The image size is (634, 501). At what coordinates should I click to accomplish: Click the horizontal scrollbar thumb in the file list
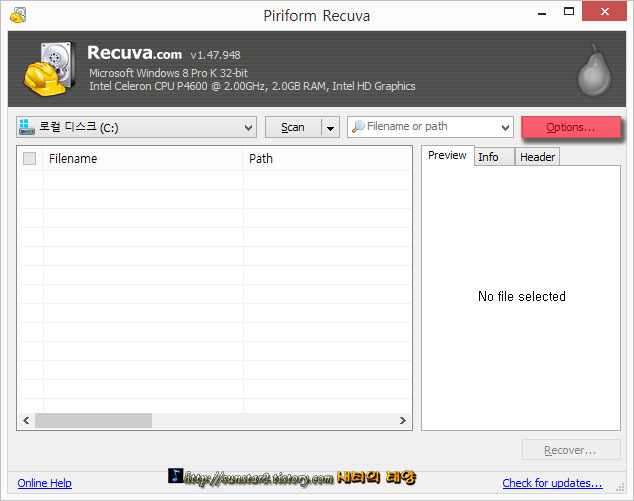93,421
